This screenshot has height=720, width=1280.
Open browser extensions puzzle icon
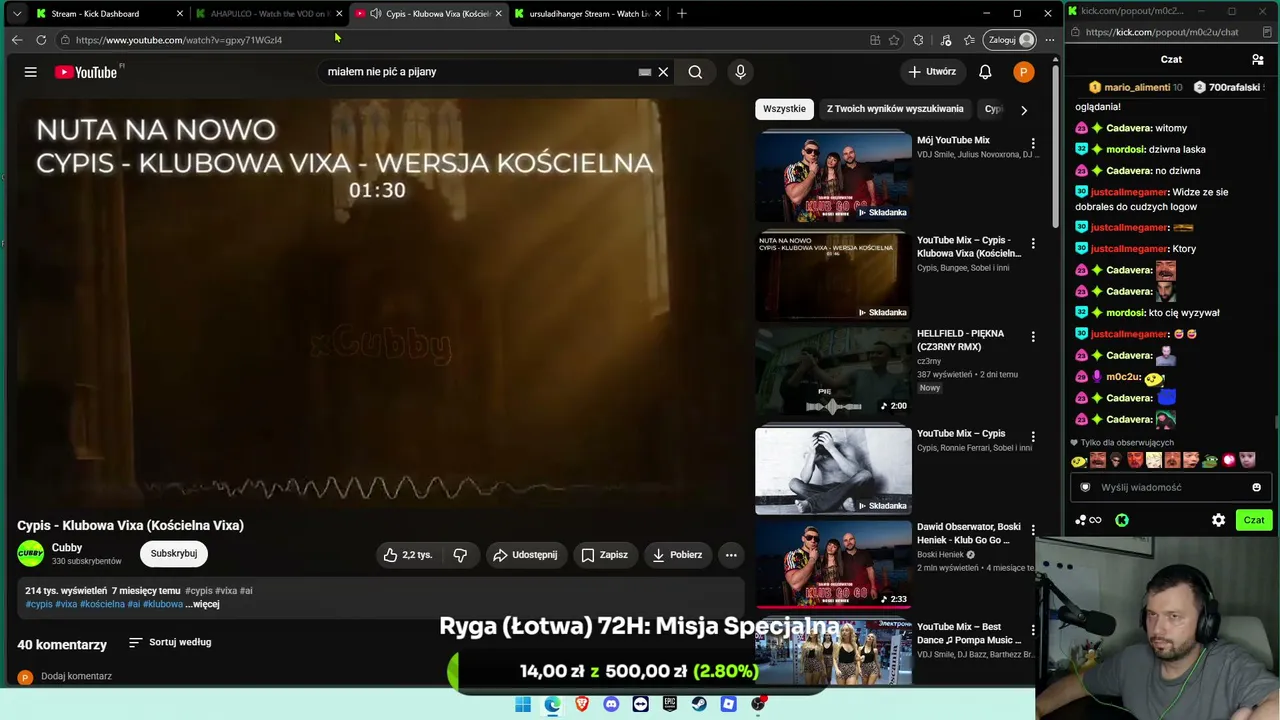tap(918, 40)
